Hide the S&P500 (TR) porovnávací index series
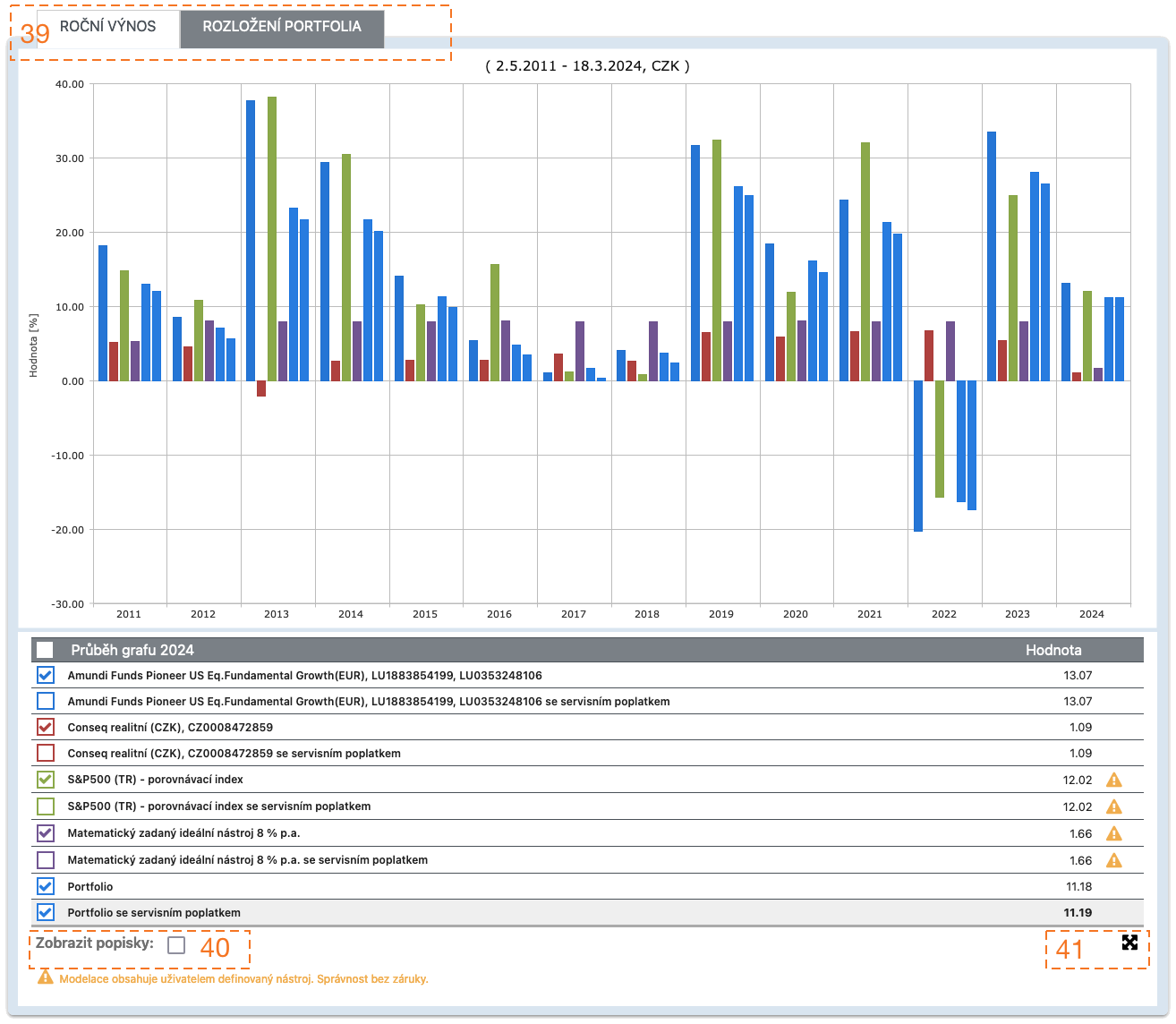This screenshot has width=1176, height=1024. click(x=46, y=780)
